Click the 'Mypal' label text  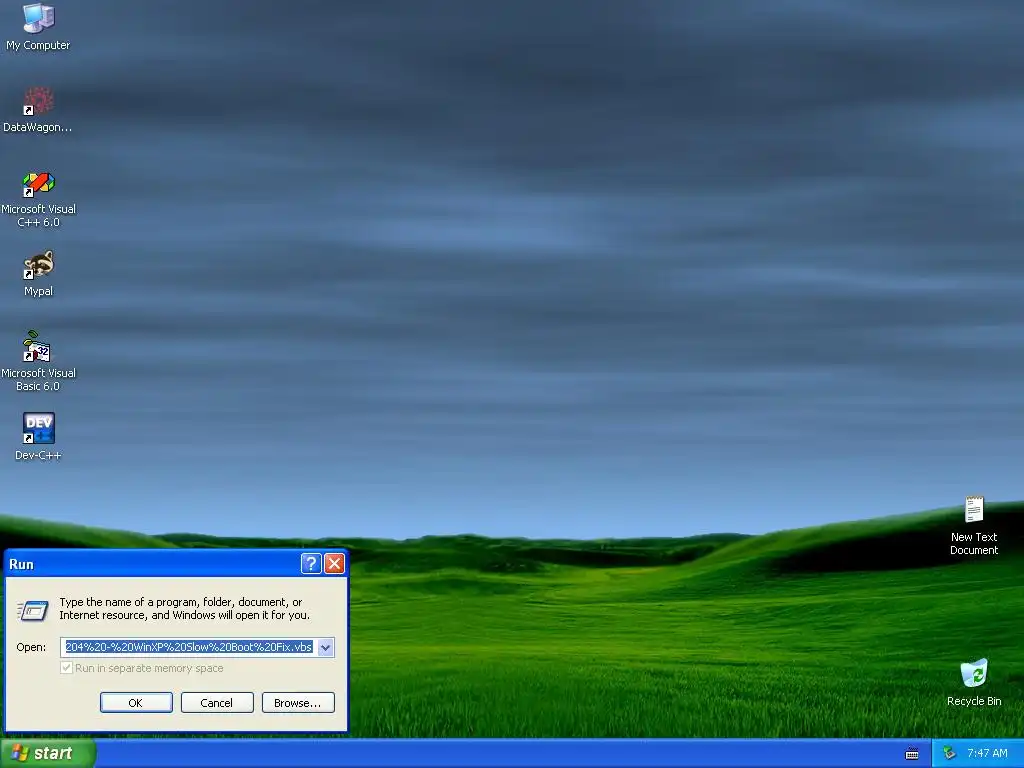pos(38,291)
